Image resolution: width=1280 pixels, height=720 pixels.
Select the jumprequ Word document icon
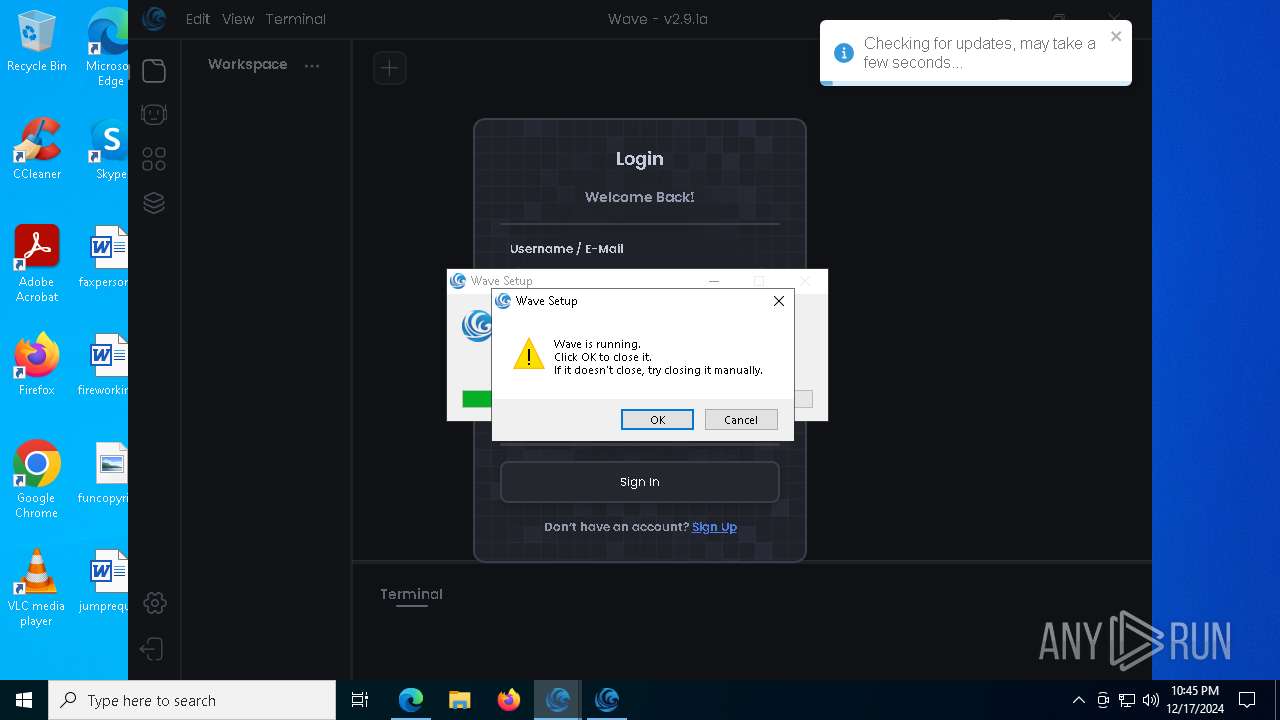point(105,581)
